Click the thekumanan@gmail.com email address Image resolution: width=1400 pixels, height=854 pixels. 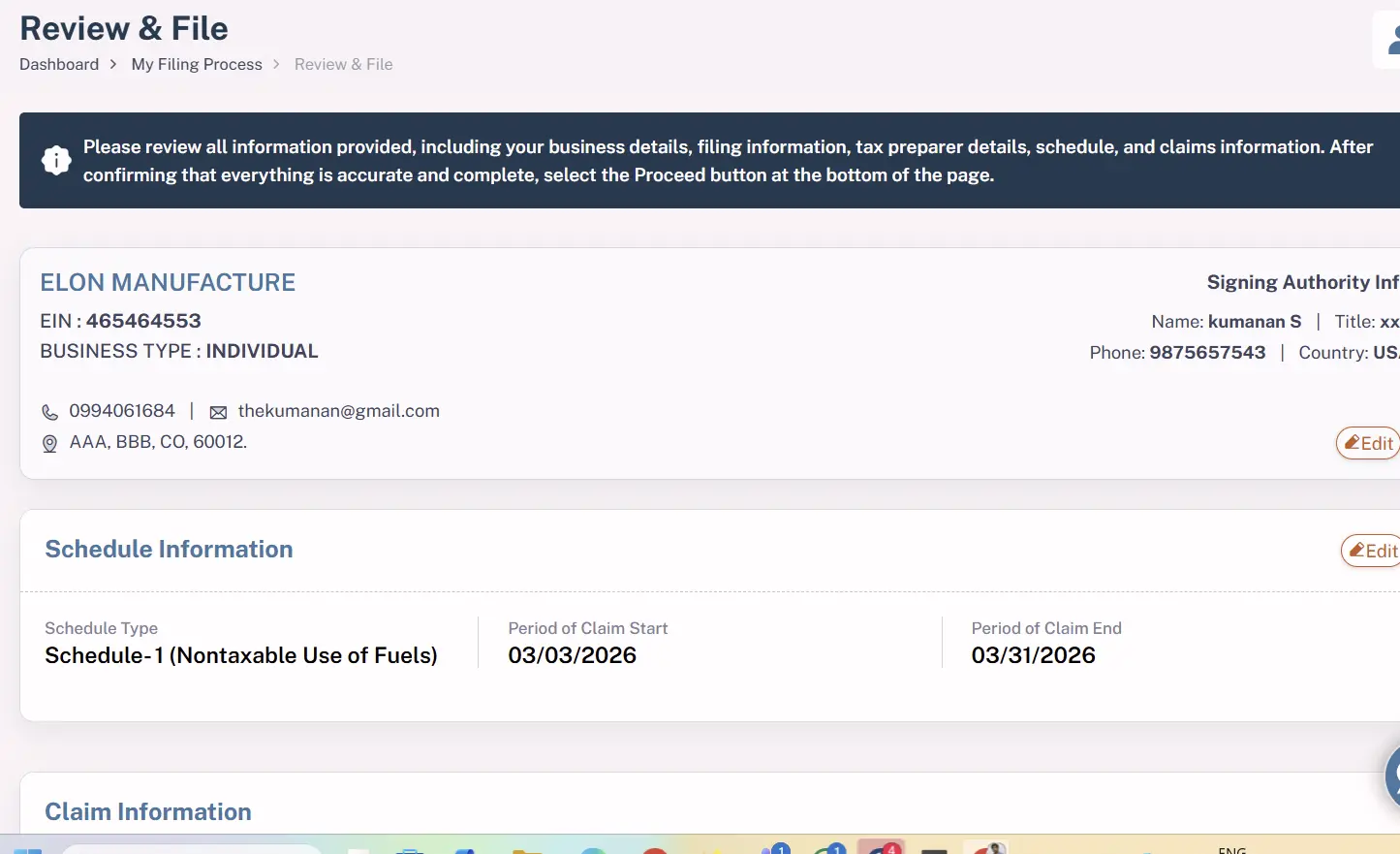338,411
